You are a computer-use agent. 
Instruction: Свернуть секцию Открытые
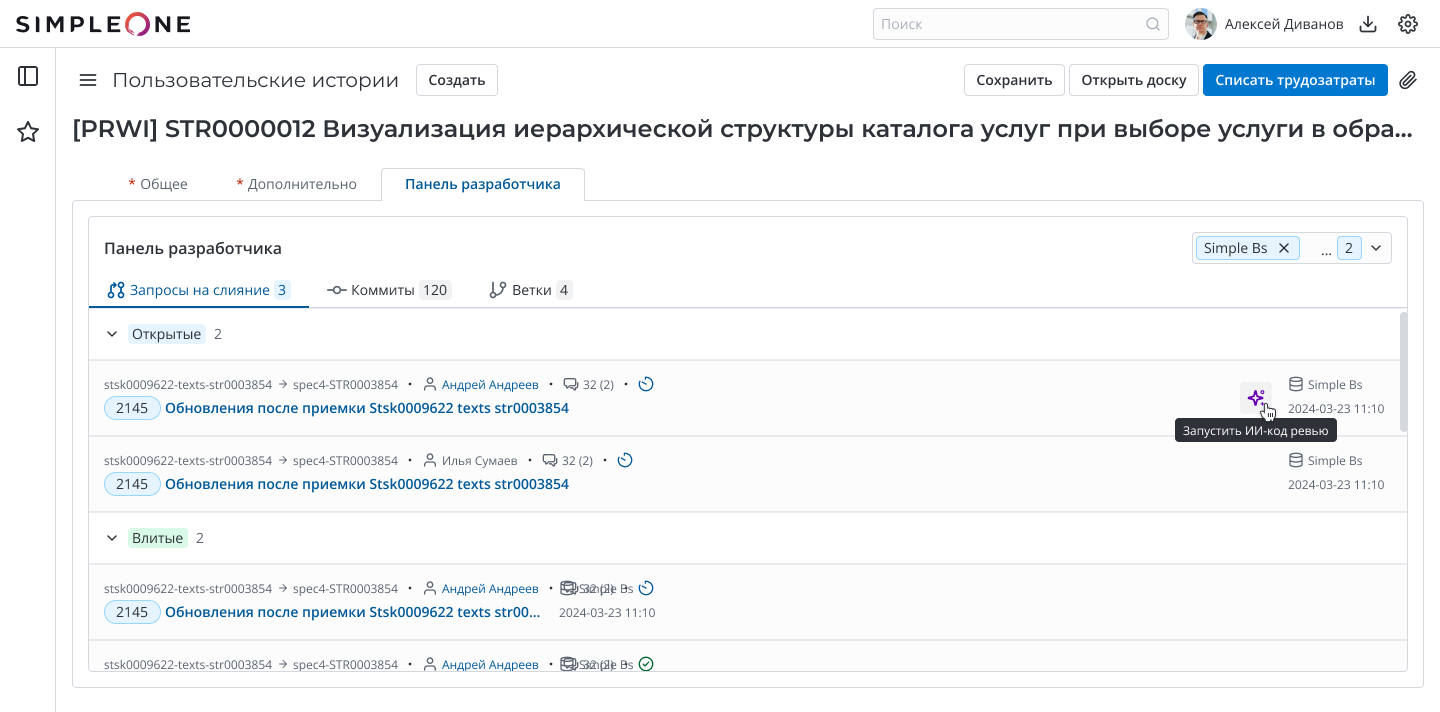(x=112, y=333)
